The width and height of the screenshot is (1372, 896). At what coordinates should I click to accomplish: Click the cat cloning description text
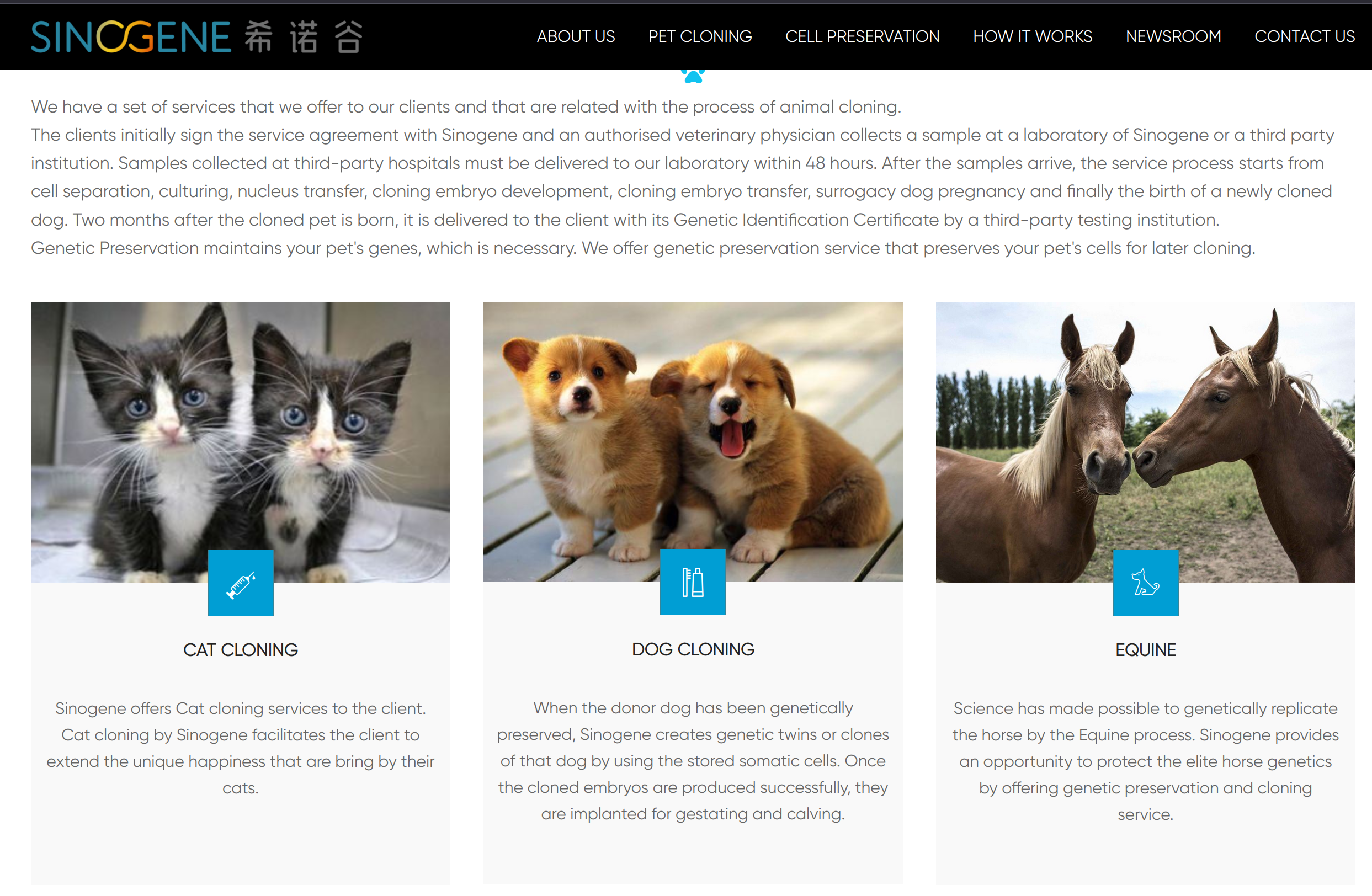241,748
